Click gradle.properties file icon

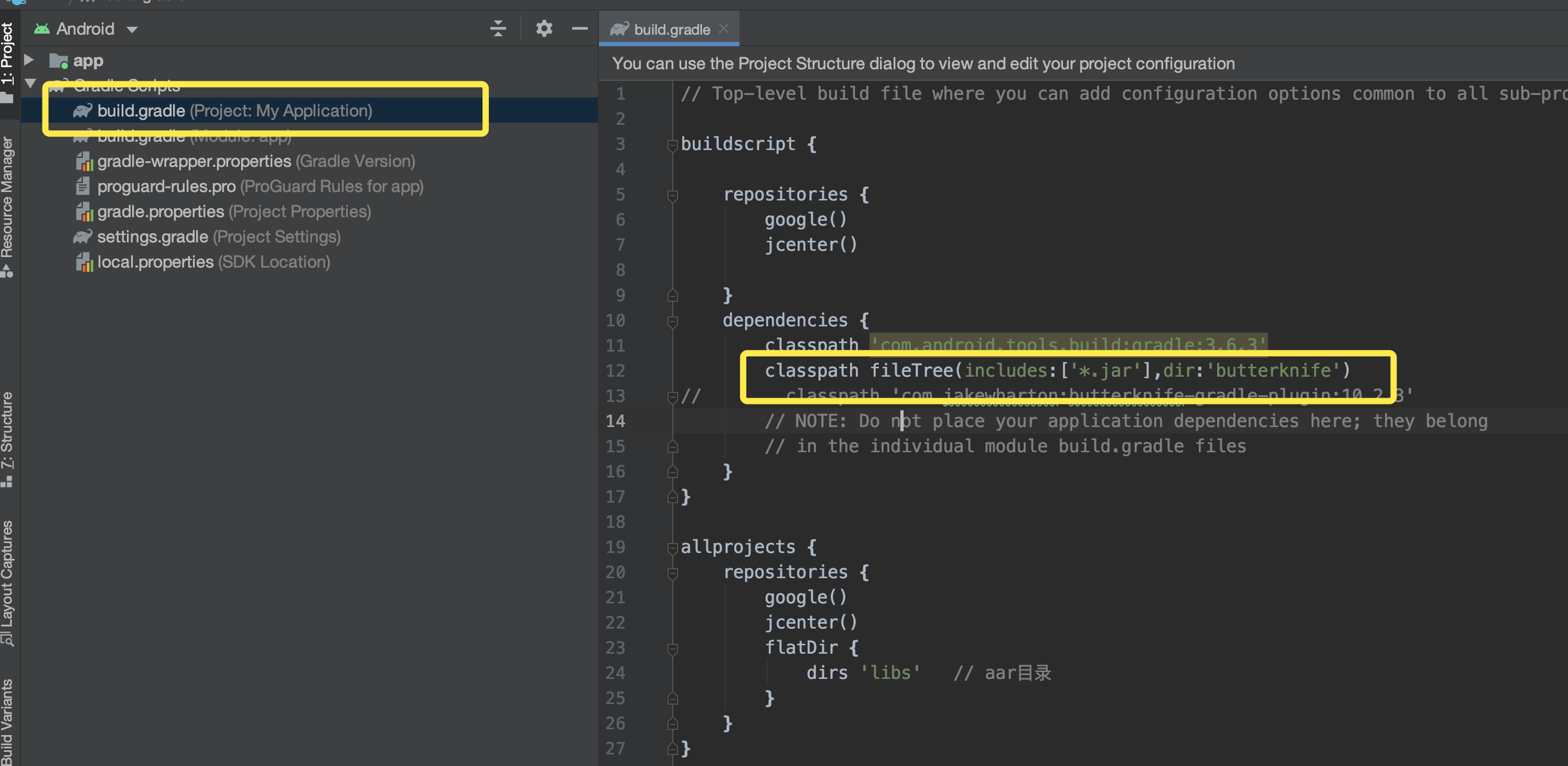click(x=84, y=211)
